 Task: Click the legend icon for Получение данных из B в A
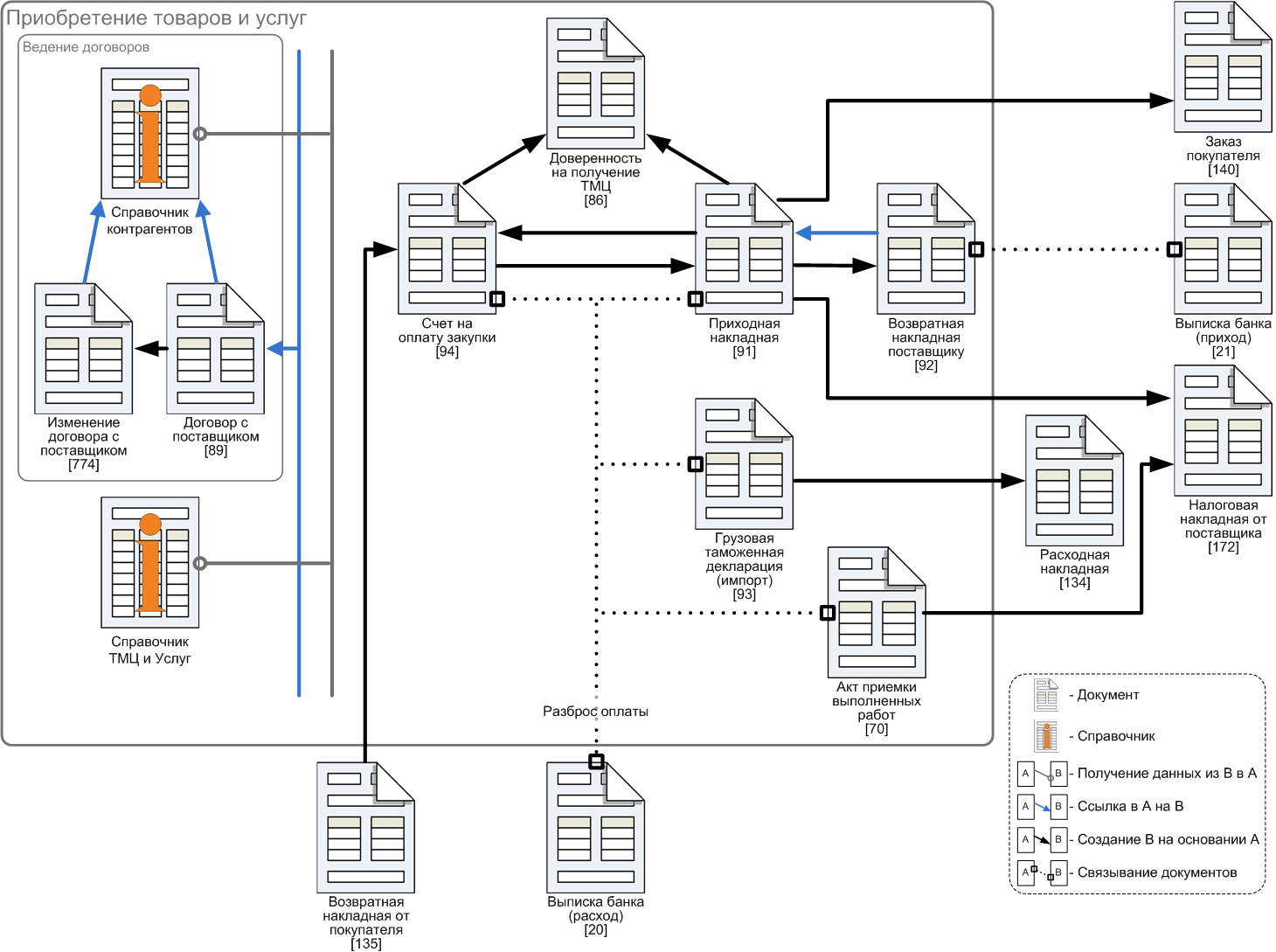click(1043, 774)
